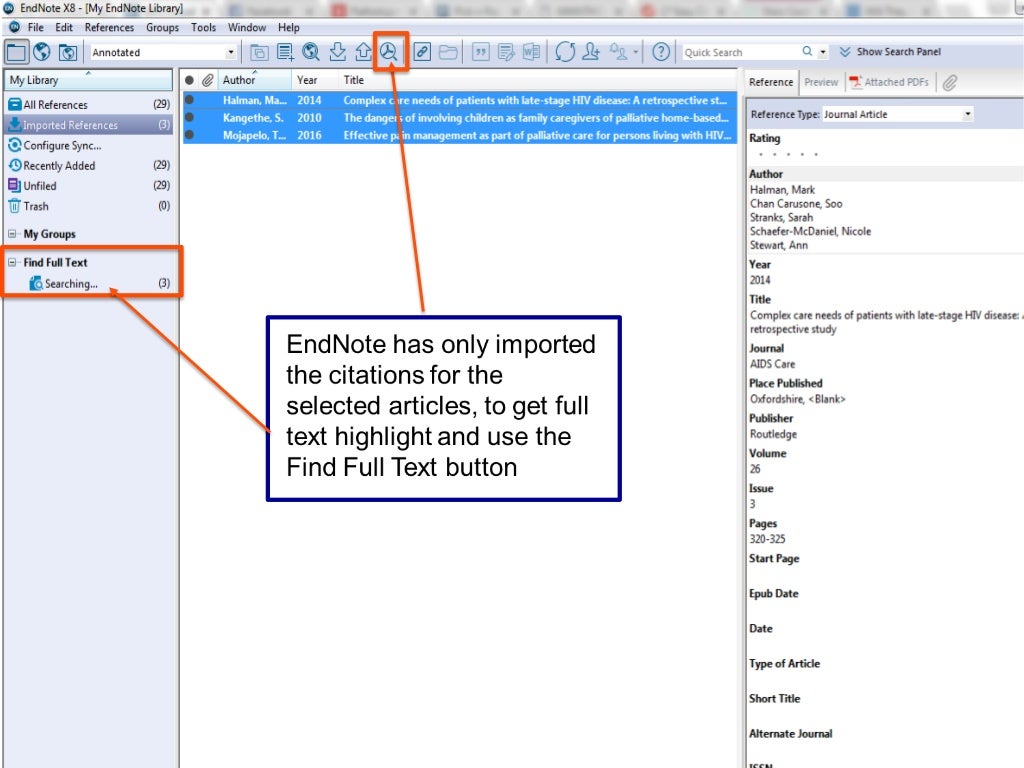Select Integrated Library and Online mode icon
This screenshot has height=768, width=1024.
68,52
